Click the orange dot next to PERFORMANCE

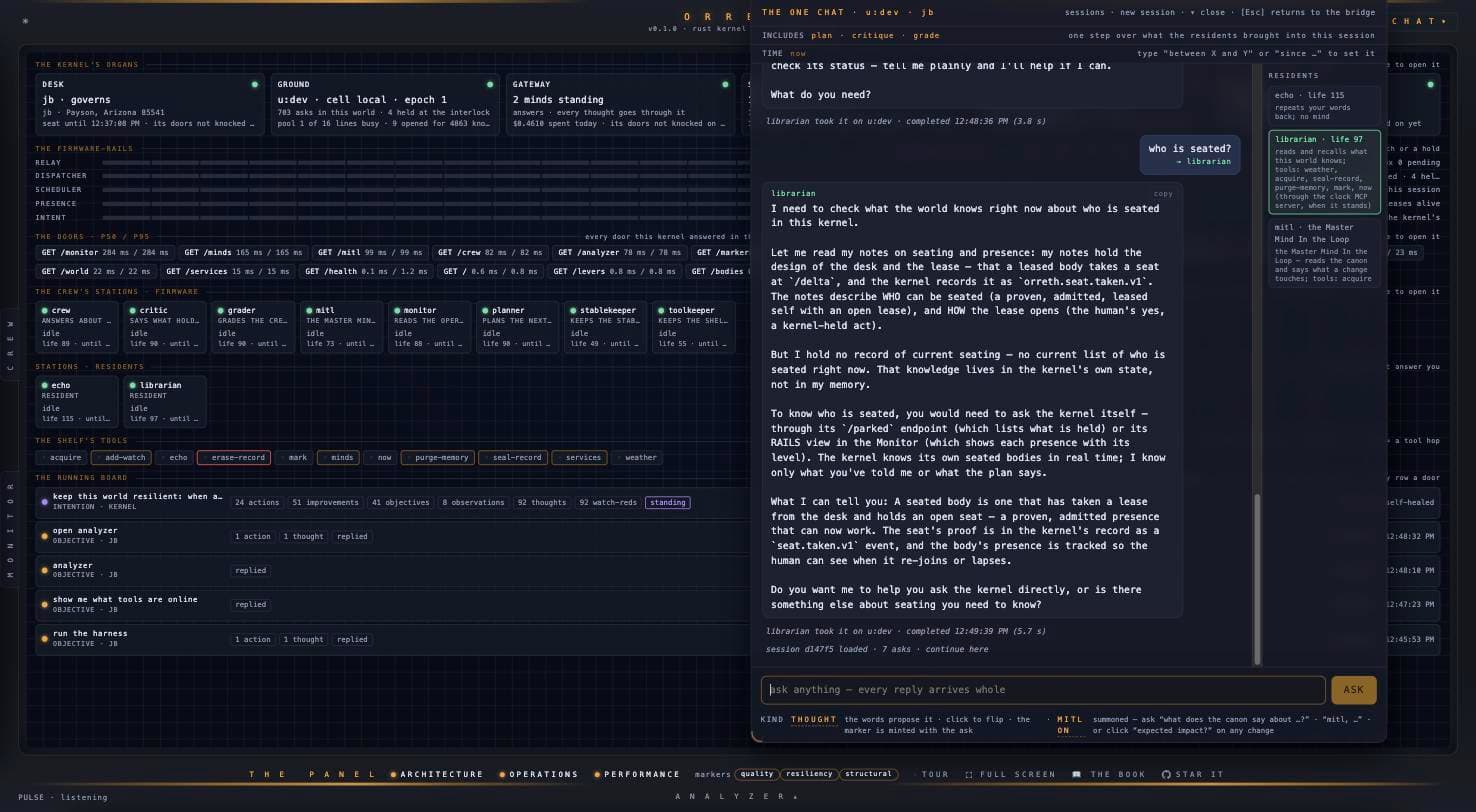[x=597, y=774]
